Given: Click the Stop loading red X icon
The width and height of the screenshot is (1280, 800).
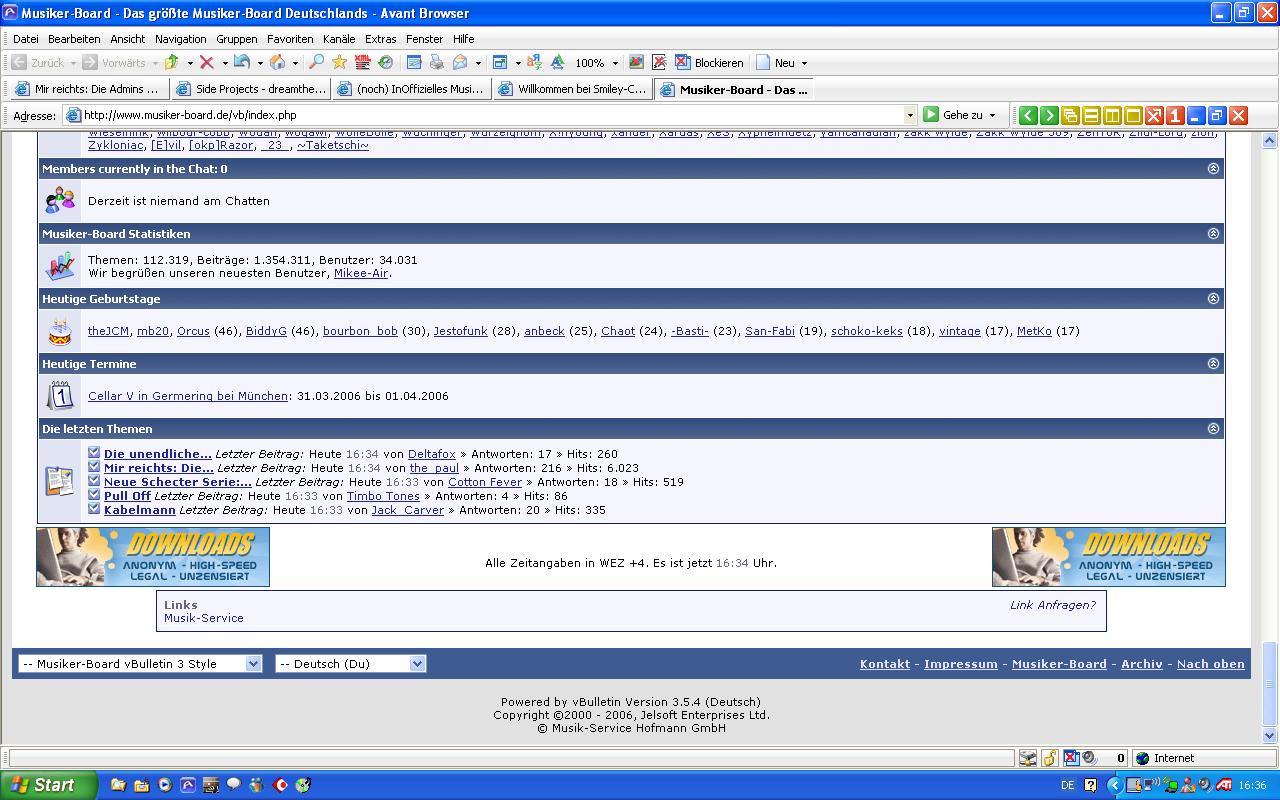Looking at the screenshot, I should 207,62.
